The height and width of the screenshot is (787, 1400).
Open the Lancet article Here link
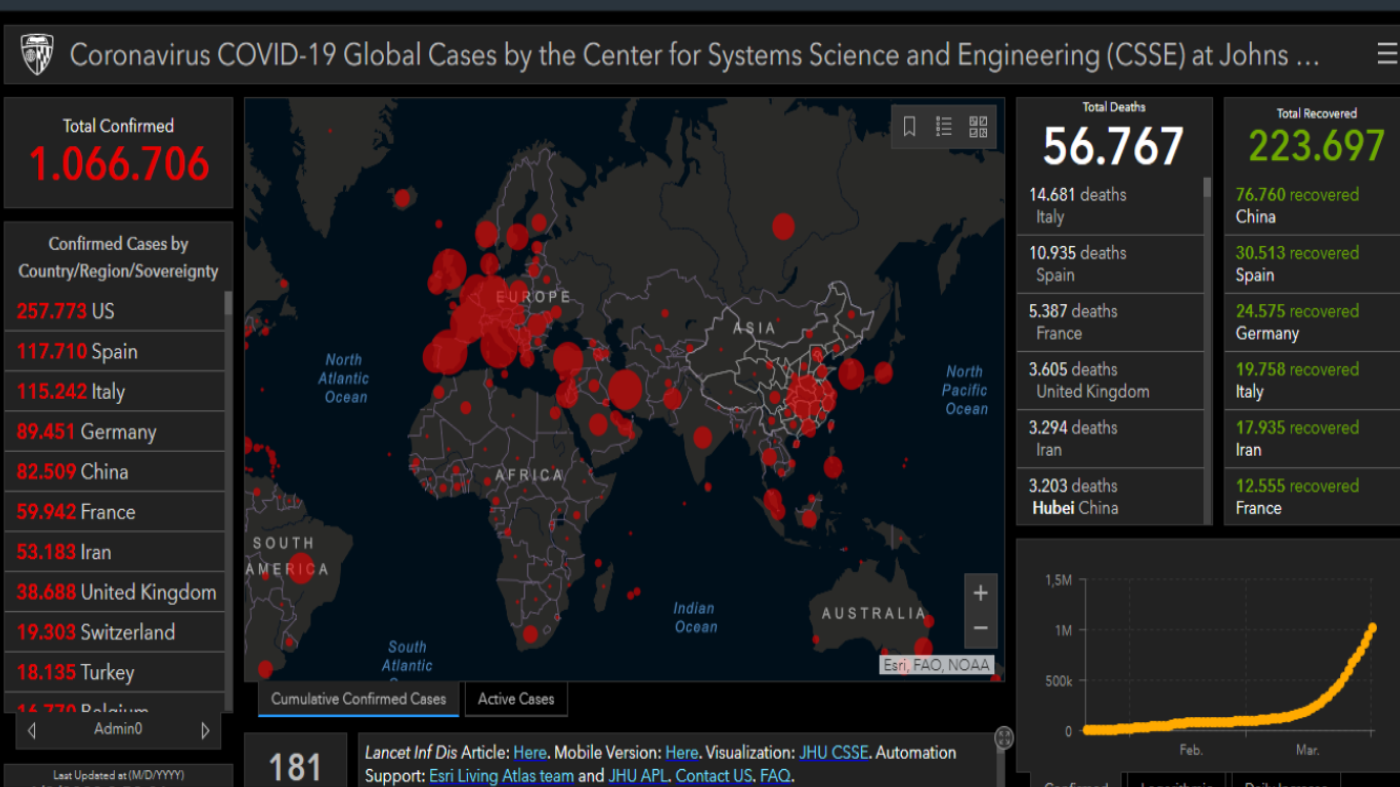point(529,753)
